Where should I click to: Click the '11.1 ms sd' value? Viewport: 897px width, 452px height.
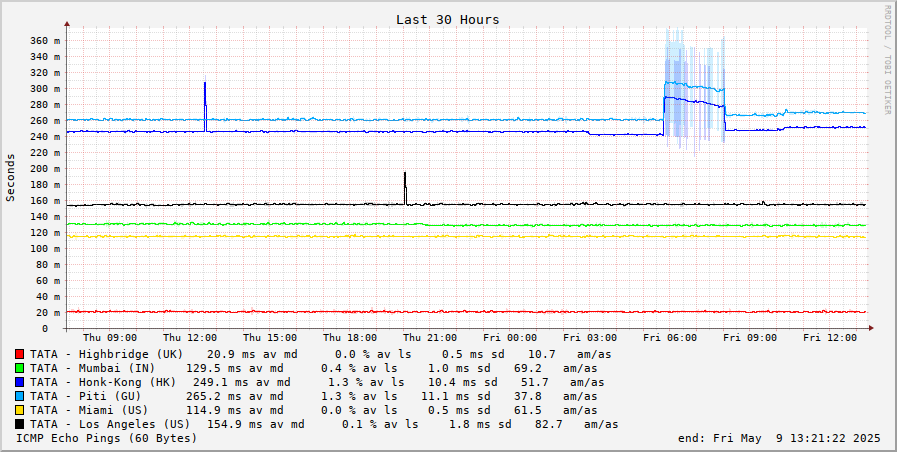coord(456,397)
